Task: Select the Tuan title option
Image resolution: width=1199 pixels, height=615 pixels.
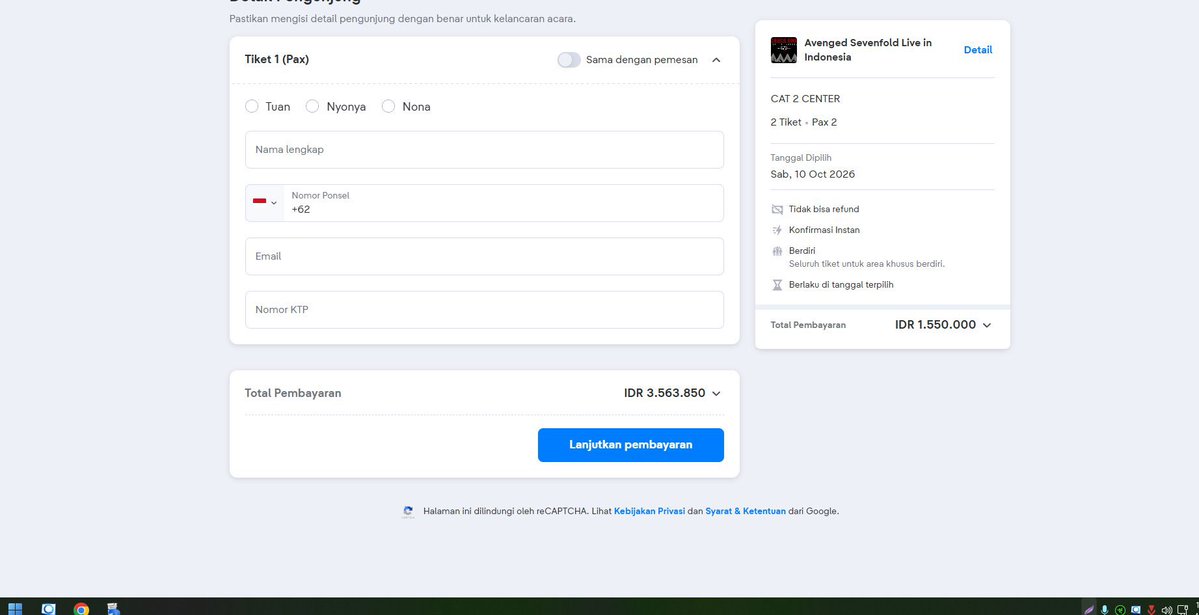Action: pyautogui.click(x=252, y=106)
